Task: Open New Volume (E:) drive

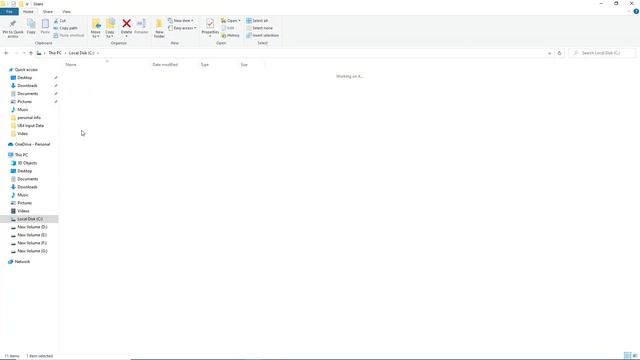Action: pos(32,235)
